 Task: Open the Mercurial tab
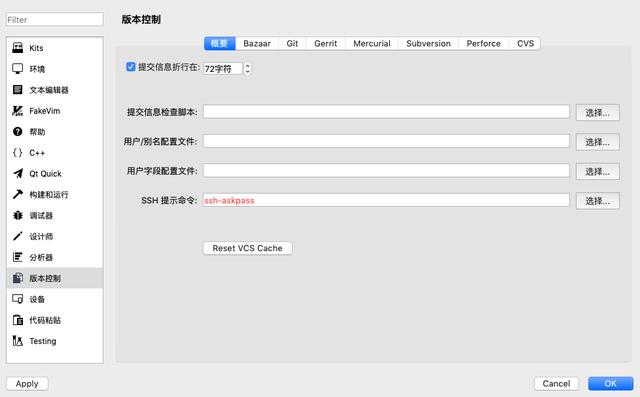click(372, 44)
